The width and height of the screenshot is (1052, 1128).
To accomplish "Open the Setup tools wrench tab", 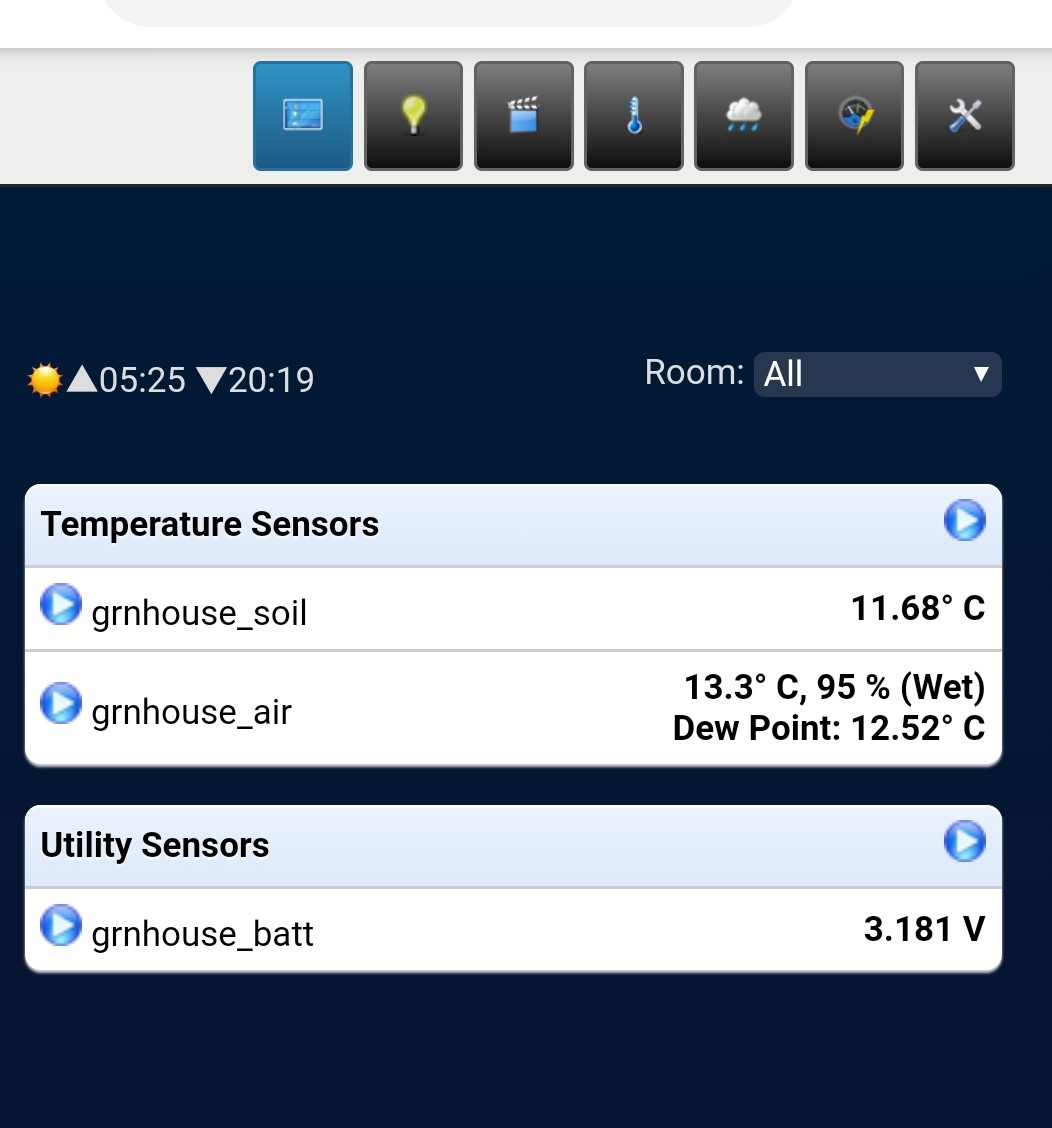I will tap(965, 116).
